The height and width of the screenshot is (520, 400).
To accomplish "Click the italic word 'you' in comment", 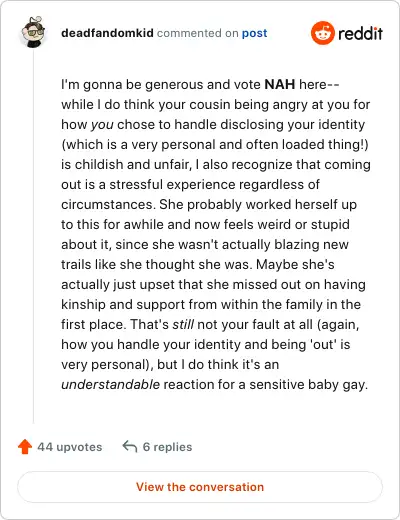I will pos(102,125).
